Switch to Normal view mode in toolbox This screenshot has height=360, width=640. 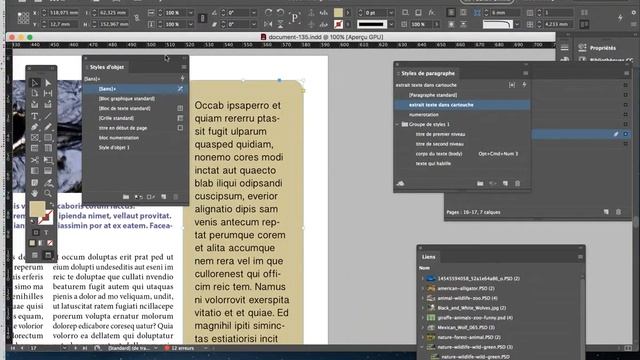tap(35, 255)
